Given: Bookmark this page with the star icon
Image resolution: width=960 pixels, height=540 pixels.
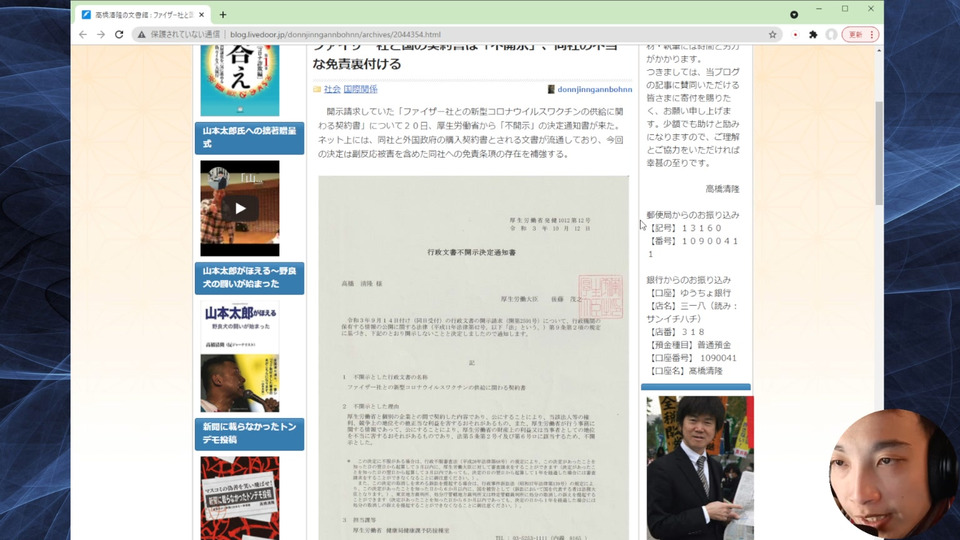Looking at the screenshot, I should tap(773, 35).
